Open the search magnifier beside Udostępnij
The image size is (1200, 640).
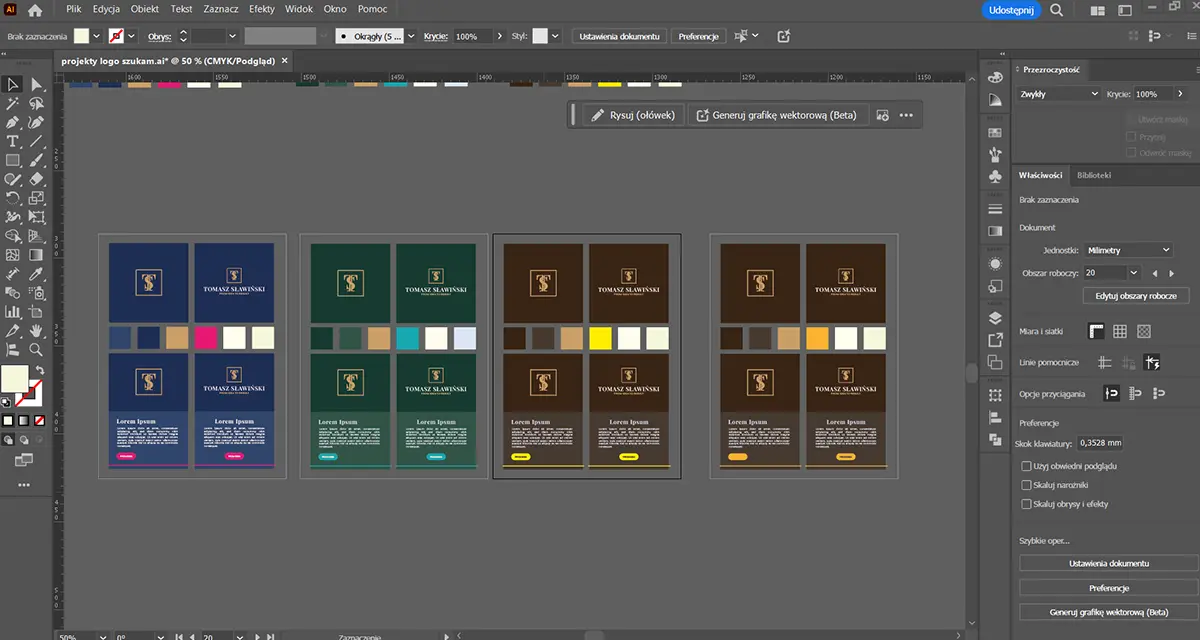[1057, 10]
